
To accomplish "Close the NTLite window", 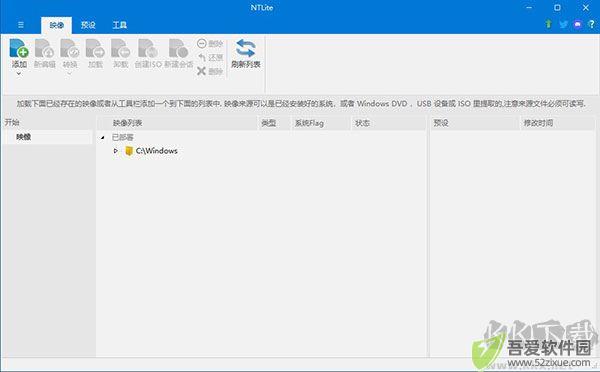I will click(x=586, y=7).
